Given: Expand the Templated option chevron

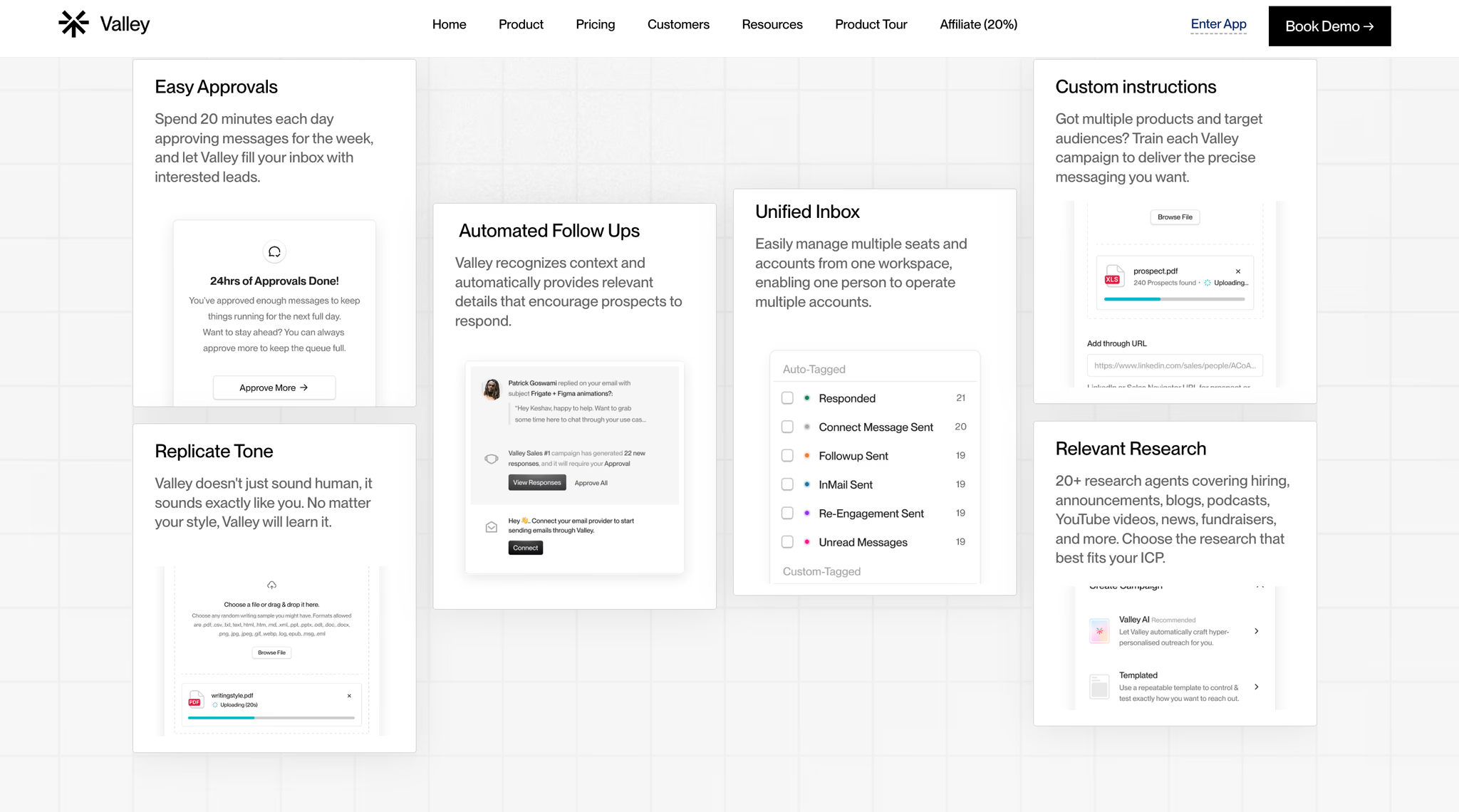Looking at the screenshot, I should tap(1257, 687).
